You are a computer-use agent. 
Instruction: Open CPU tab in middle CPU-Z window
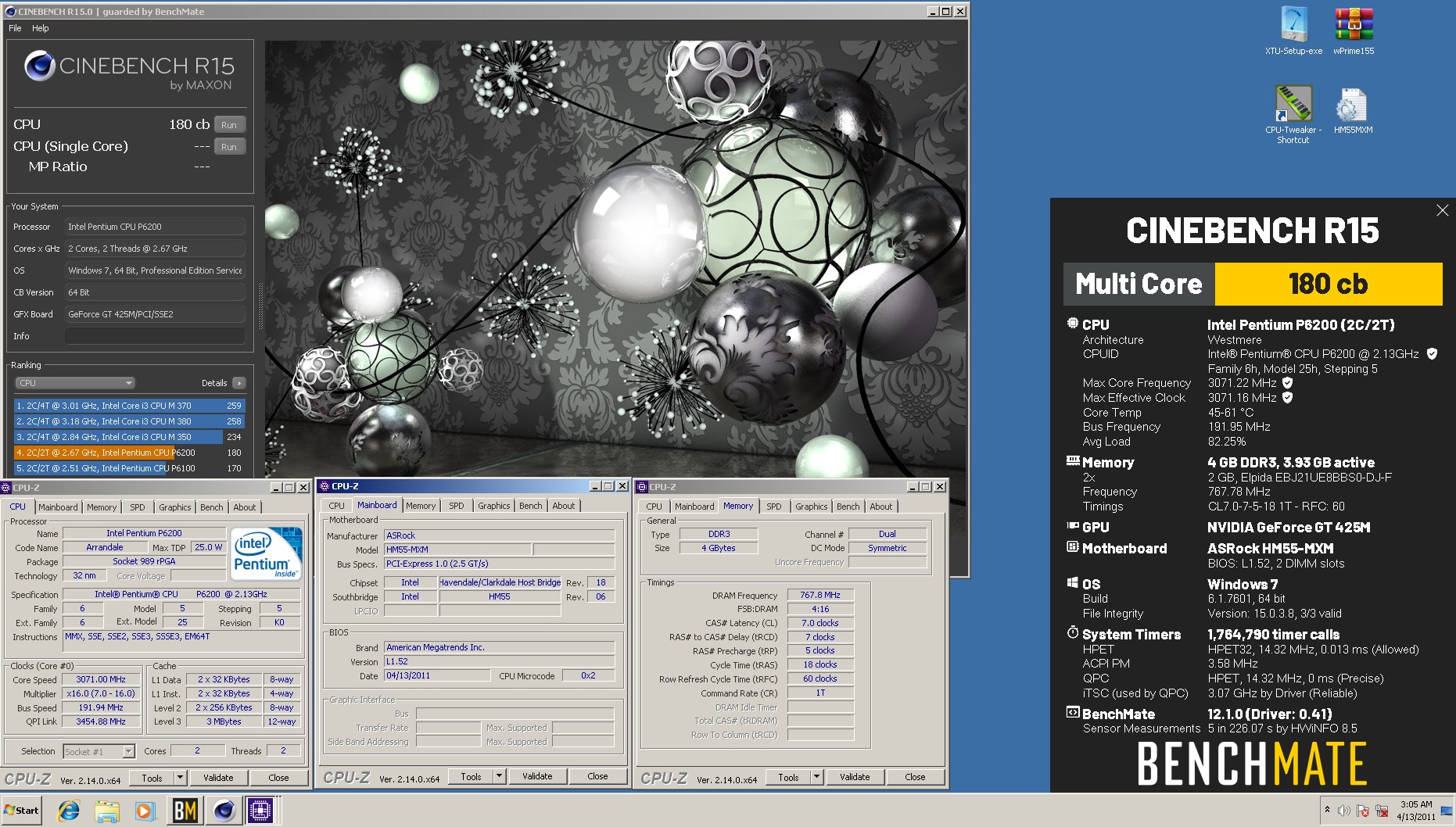(x=337, y=506)
